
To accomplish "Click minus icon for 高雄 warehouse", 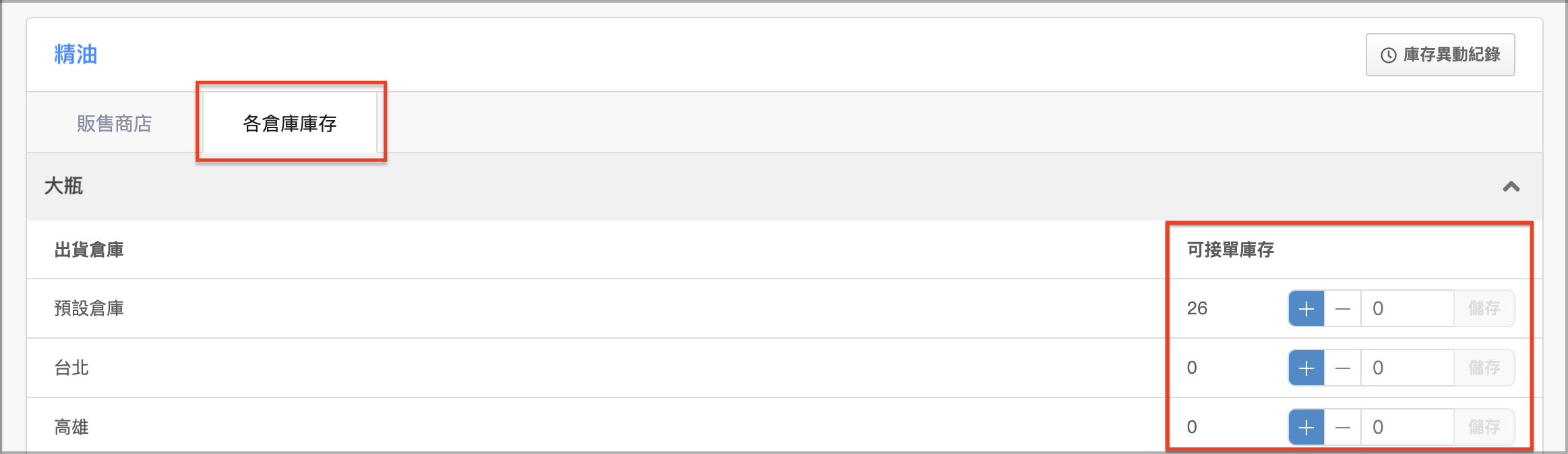I will click(1343, 428).
